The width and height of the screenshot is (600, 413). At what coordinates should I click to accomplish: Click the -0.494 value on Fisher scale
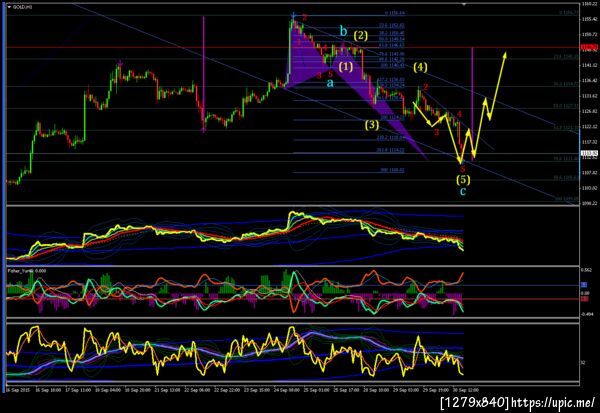[x=588, y=314]
